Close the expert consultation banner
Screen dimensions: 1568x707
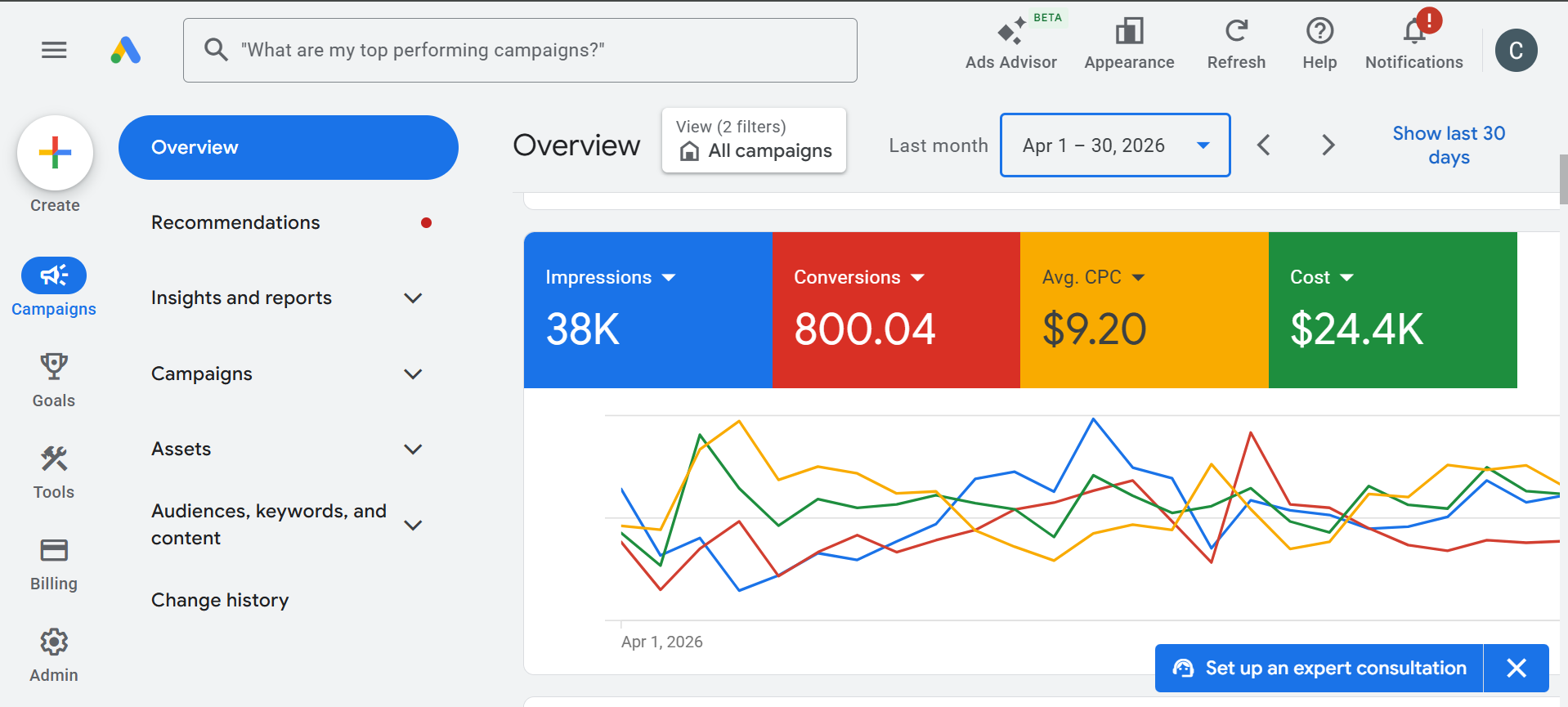(1516, 668)
